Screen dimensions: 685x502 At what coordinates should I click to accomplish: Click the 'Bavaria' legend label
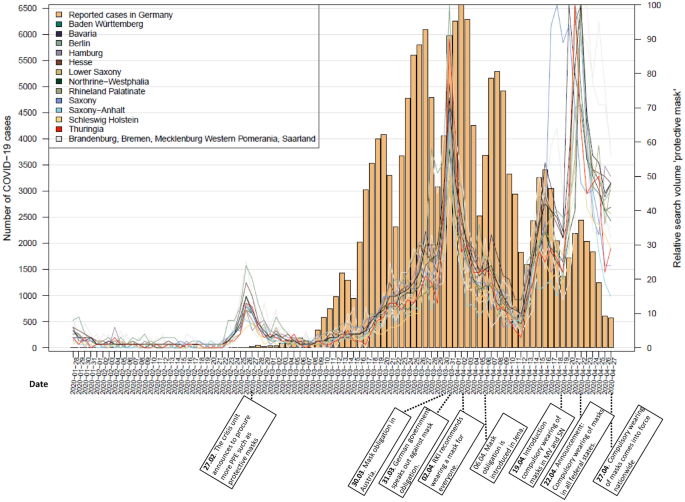(x=83, y=34)
